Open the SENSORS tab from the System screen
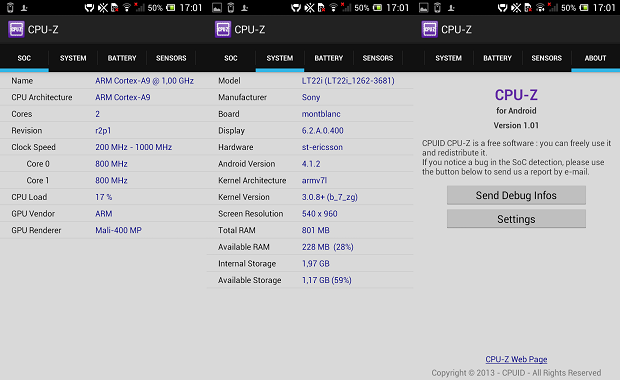 point(378,58)
